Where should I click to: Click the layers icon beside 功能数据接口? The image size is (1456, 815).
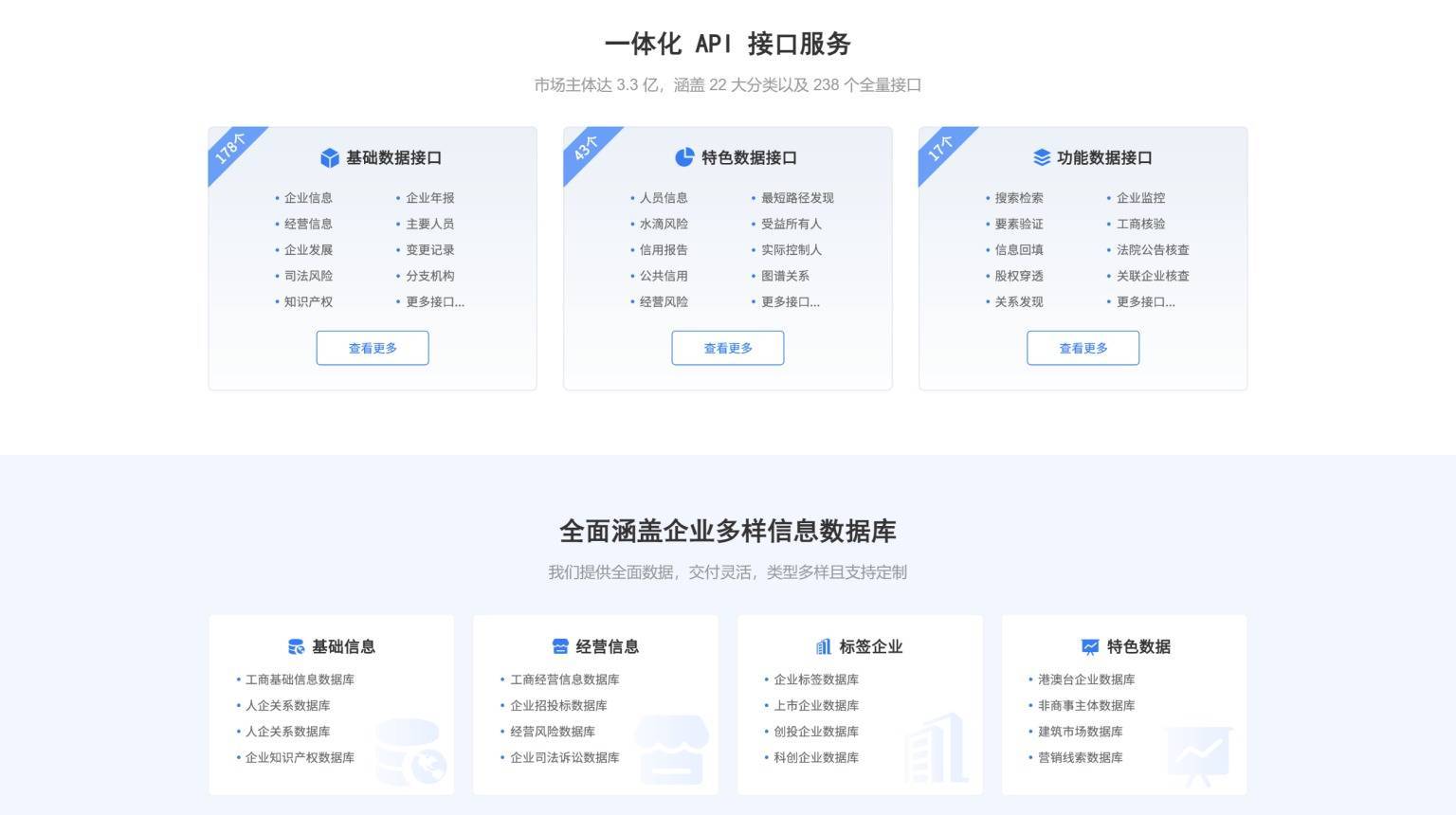point(1041,157)
